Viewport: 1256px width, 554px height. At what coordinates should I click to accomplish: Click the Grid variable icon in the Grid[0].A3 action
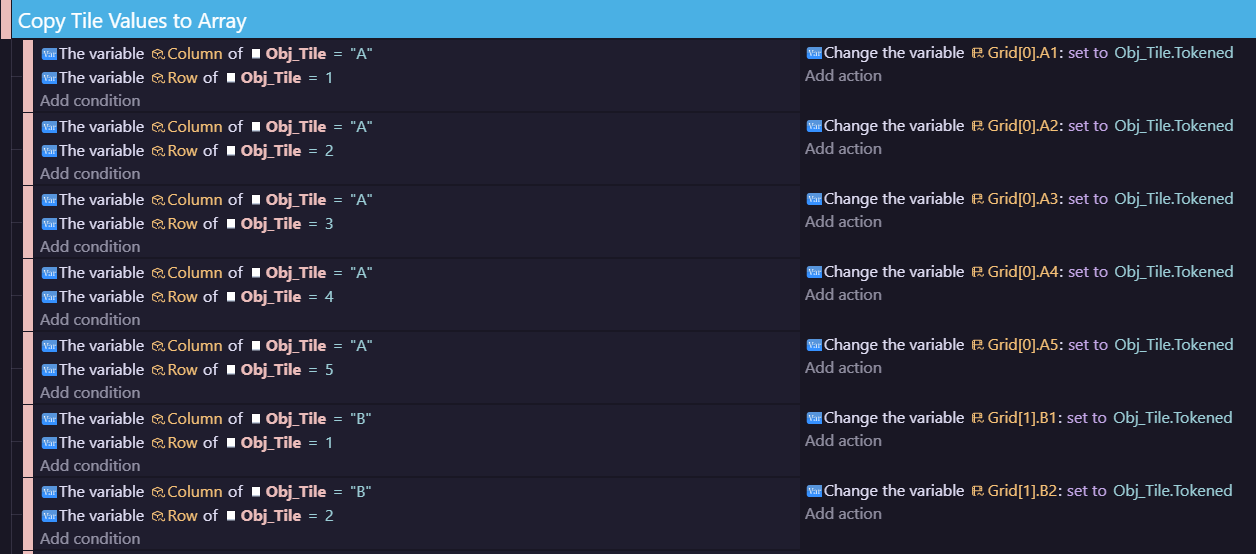[x=977, y=199]
